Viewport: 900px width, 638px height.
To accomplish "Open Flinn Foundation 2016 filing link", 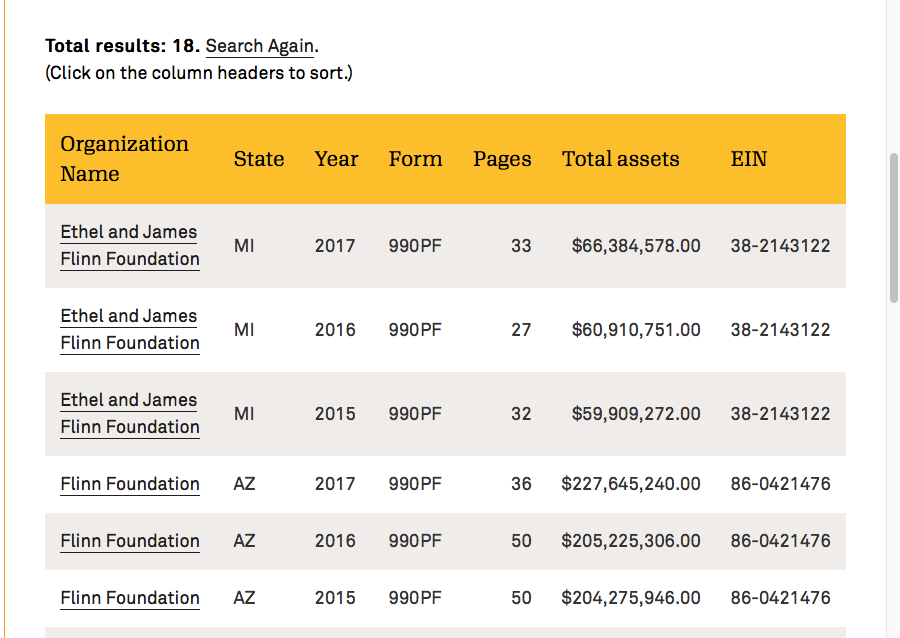I will coord(130,541).
